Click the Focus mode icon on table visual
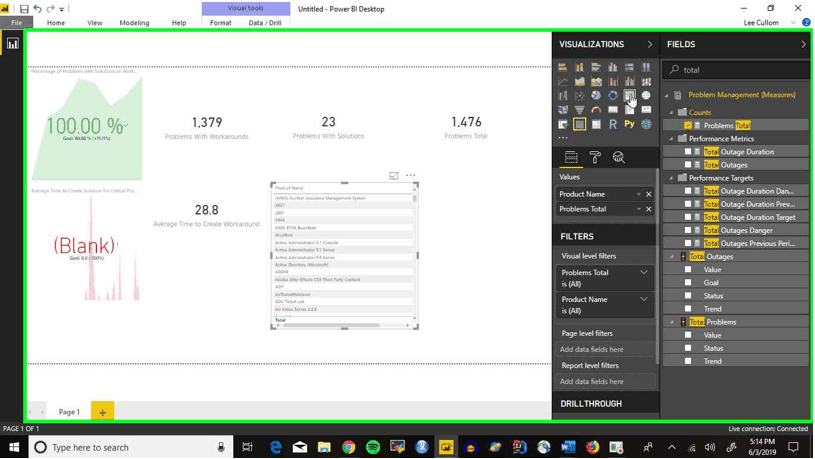 click(394, 176)
